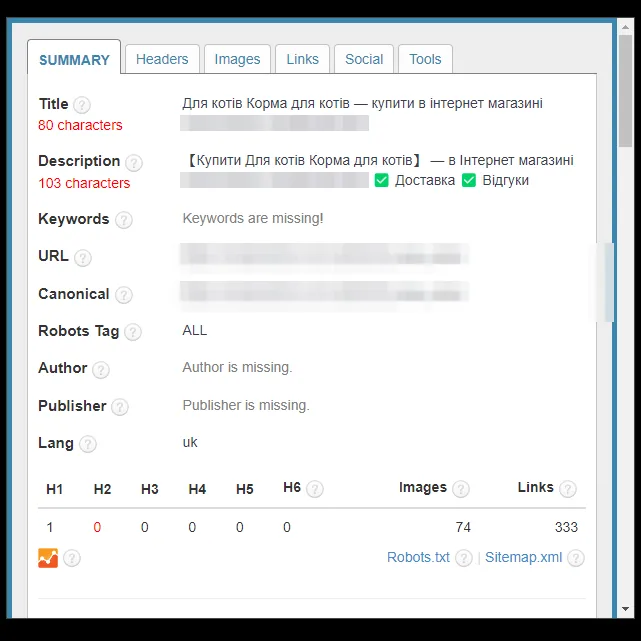Click 'Publisher is missing.' text
This screenshot has height=641, width=641.
246,405
